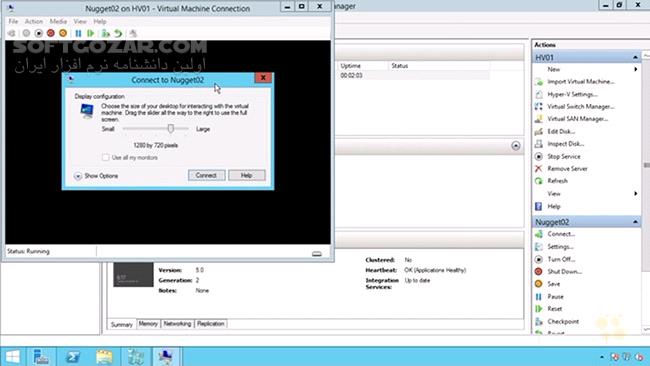Click Shut Down under Nugget02 actions
650x366 pixels.
564,271
